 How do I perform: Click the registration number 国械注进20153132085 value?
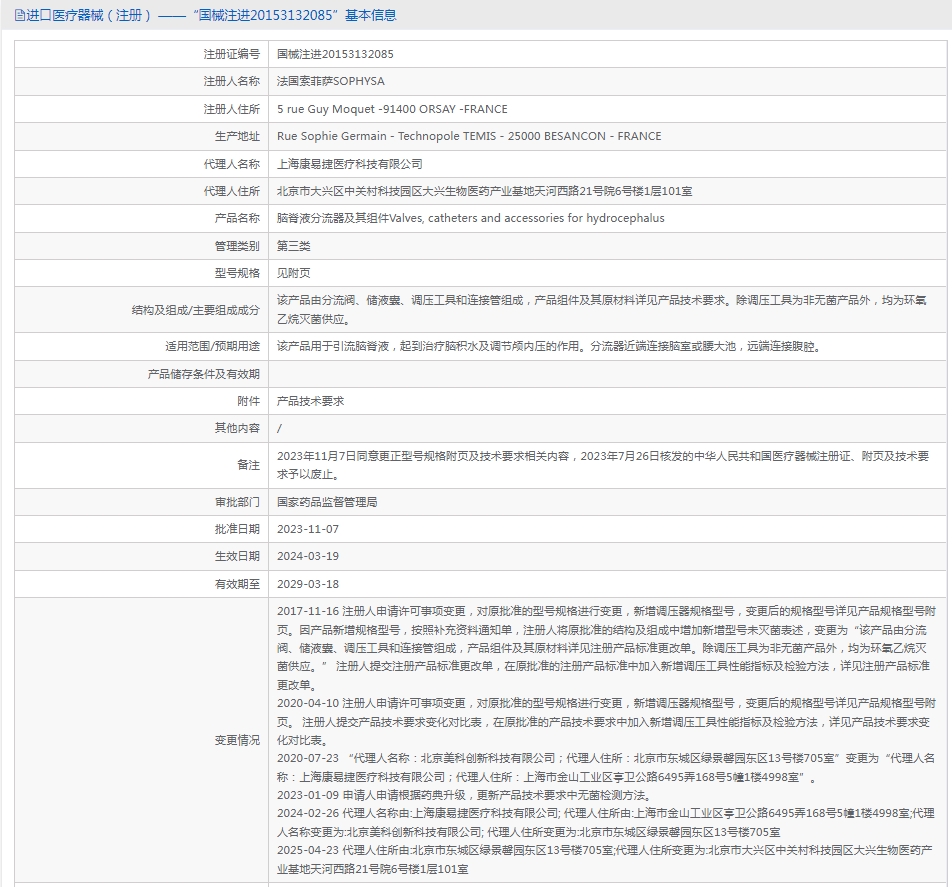(x=335, y=54)
